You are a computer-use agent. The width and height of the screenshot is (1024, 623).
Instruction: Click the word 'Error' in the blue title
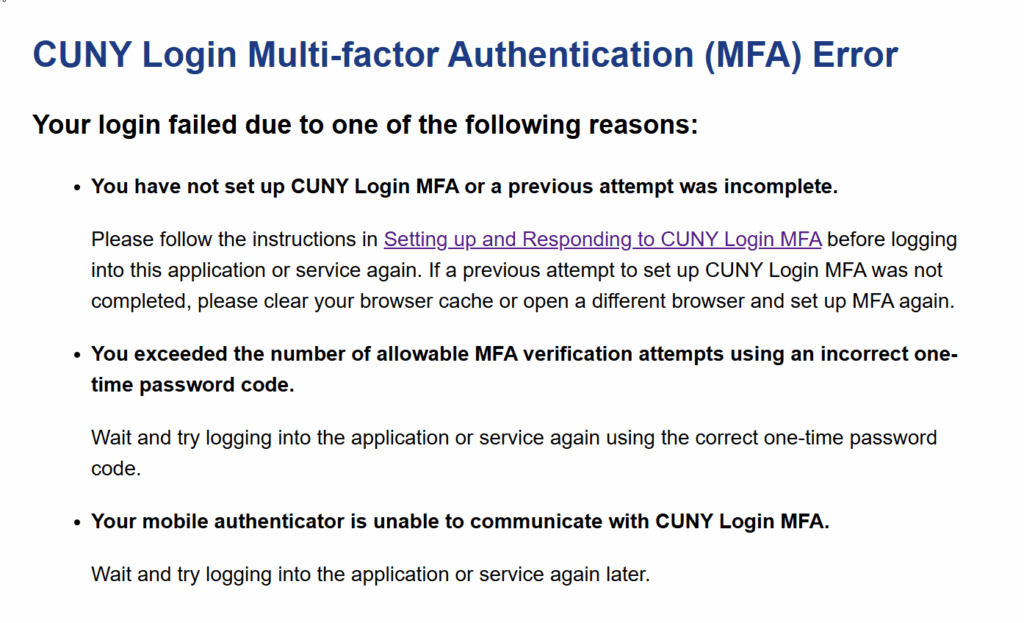(x=855, y=54)
